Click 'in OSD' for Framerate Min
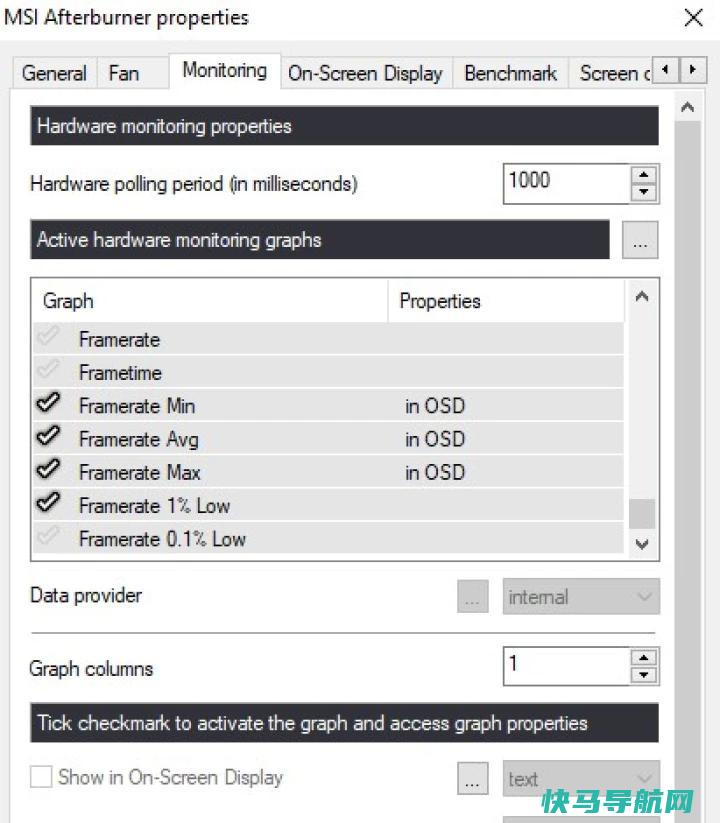This screenshot has height=823, width=720. [435, 406]
